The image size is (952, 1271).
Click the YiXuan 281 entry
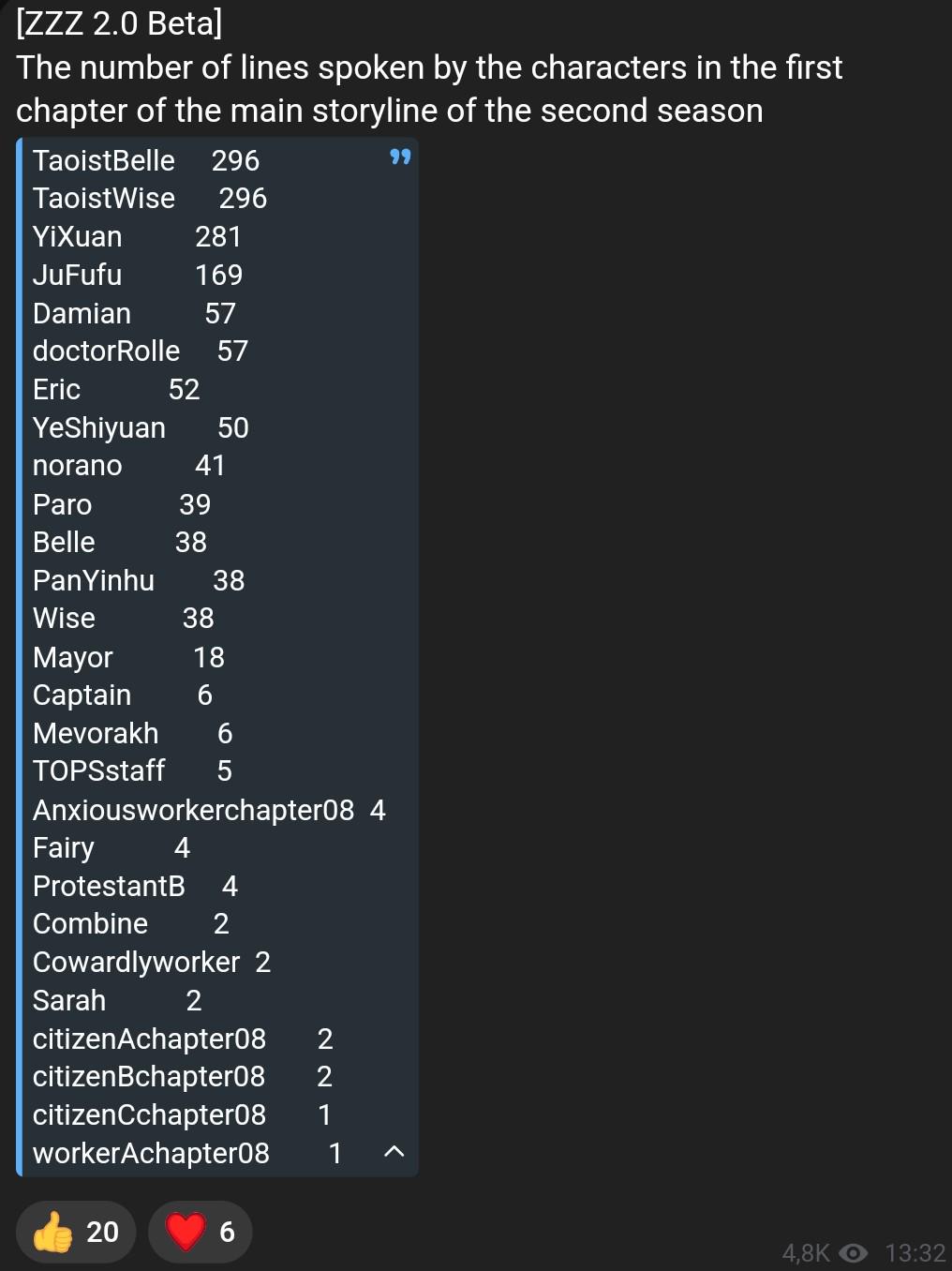138,236
